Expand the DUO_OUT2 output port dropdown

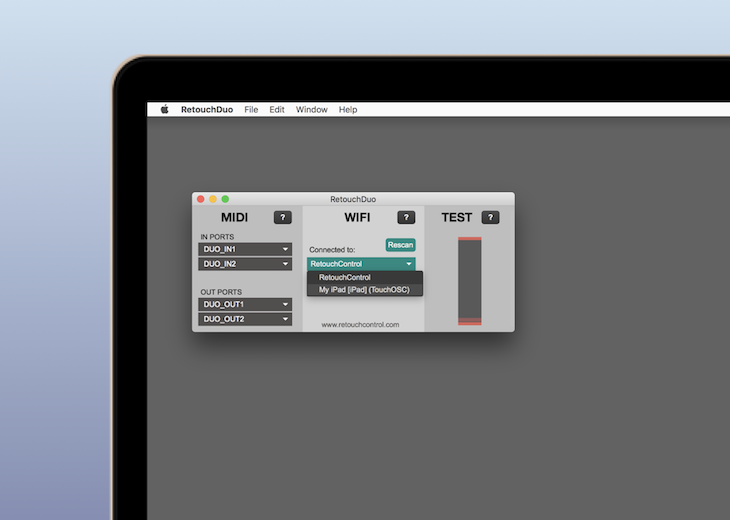[245, 319]
